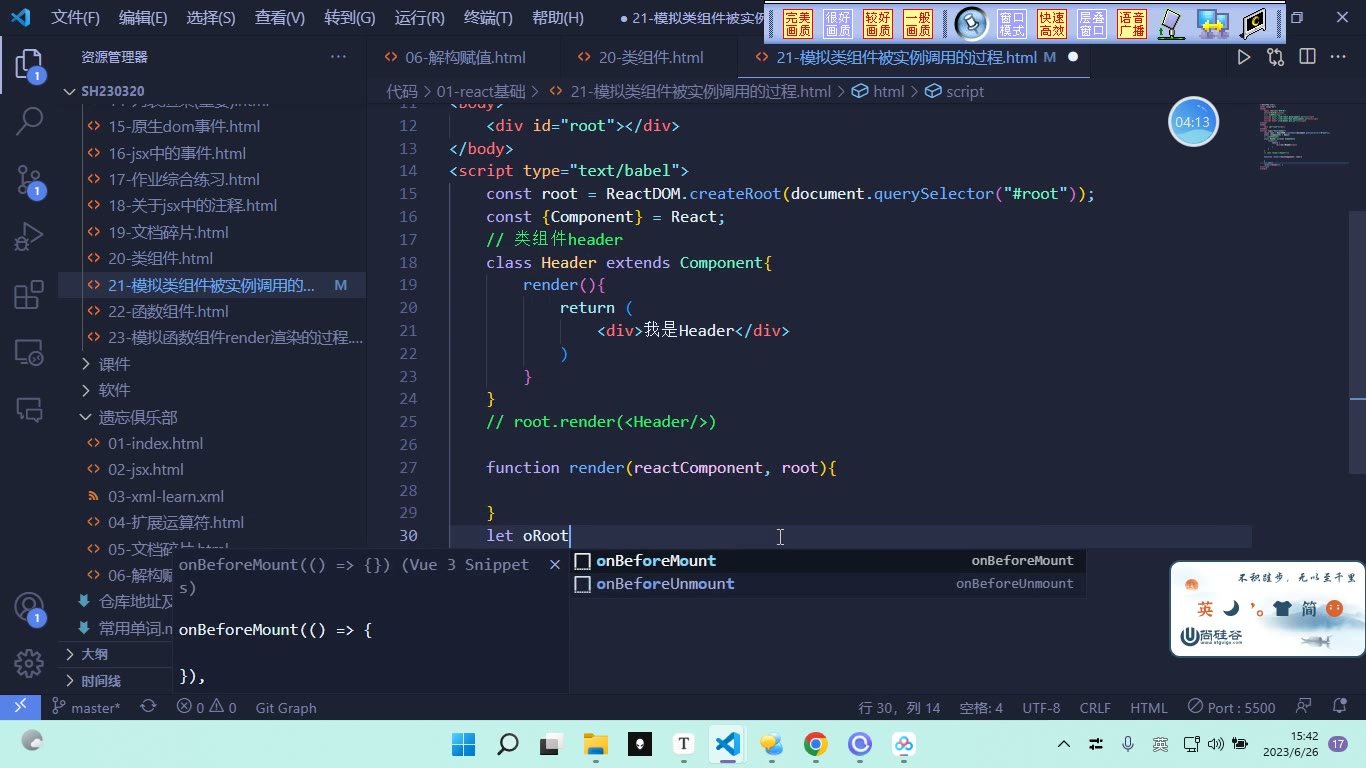Open 22-函数组件.html in the explorer

pos(168,311)
